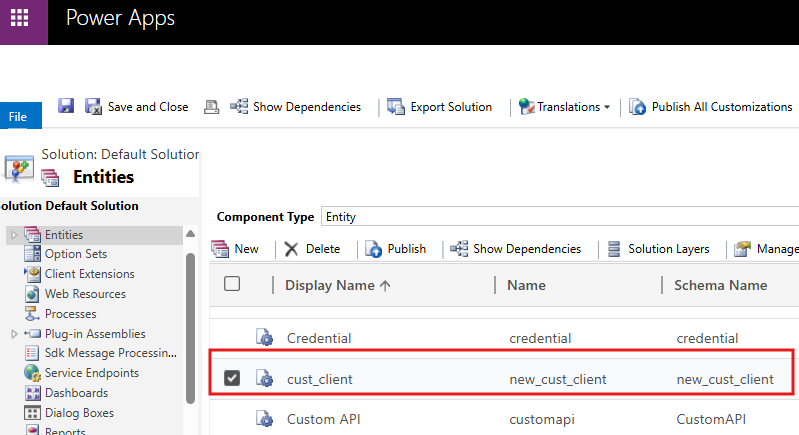This screenshot has width=799, height=435.
Task: Open the File menu
Action: click(x=21, y=116)
